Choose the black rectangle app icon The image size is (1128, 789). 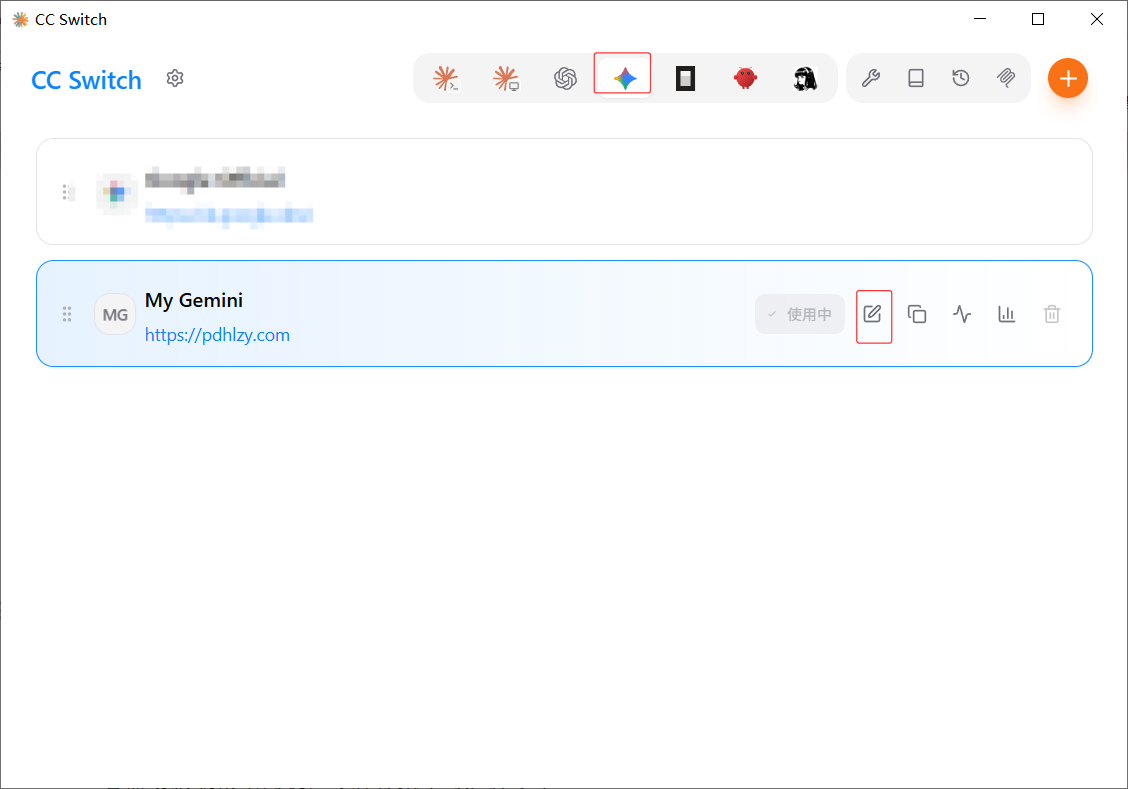(x=685, y=78)
